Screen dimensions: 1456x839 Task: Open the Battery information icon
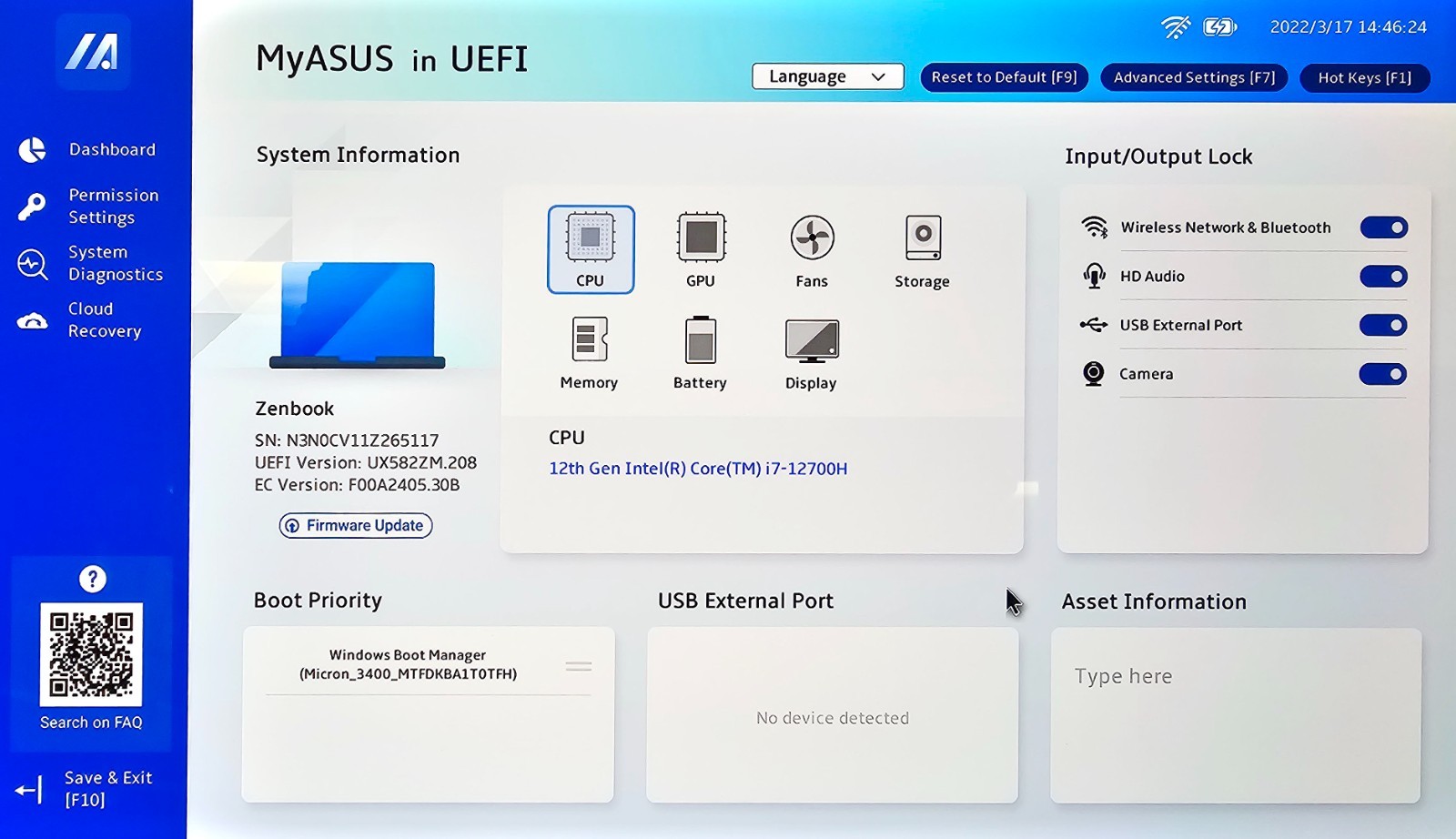[x=700, y=353]
